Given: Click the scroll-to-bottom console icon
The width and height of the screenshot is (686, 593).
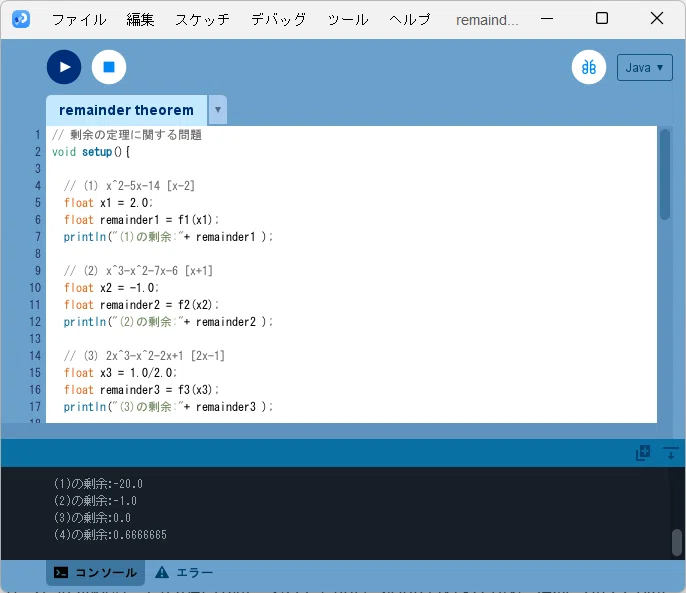Looking at the screenshot, I should 670,453.
